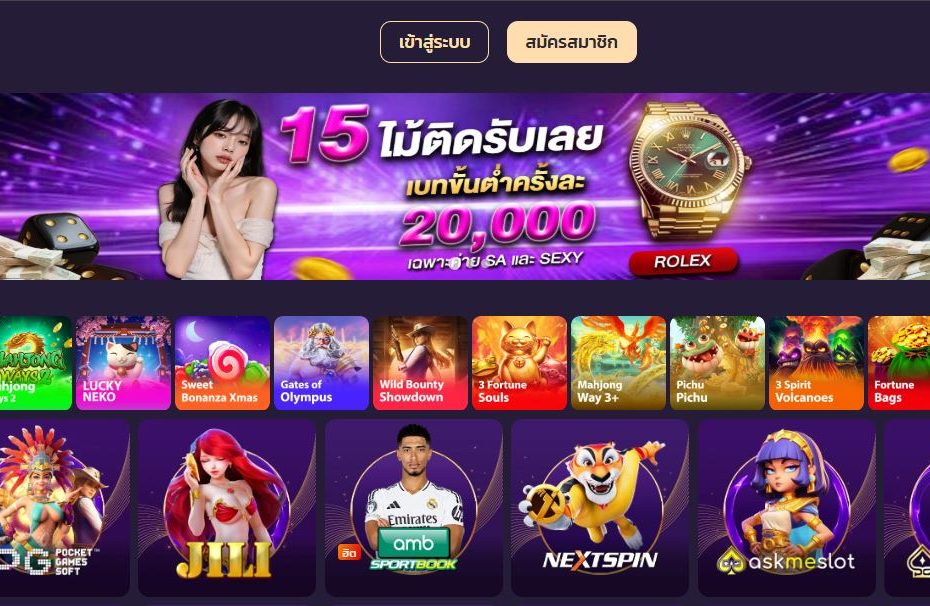Click the red ROLEX label on banner
Screen dimensions: 930x606
[x=683, y=261]
